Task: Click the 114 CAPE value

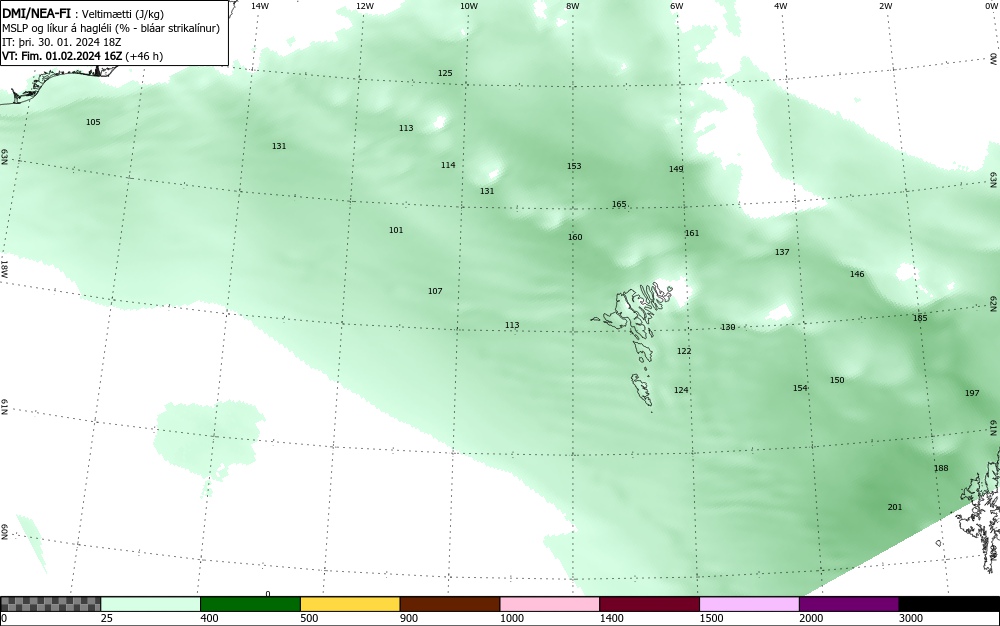Action: (448, 165)
